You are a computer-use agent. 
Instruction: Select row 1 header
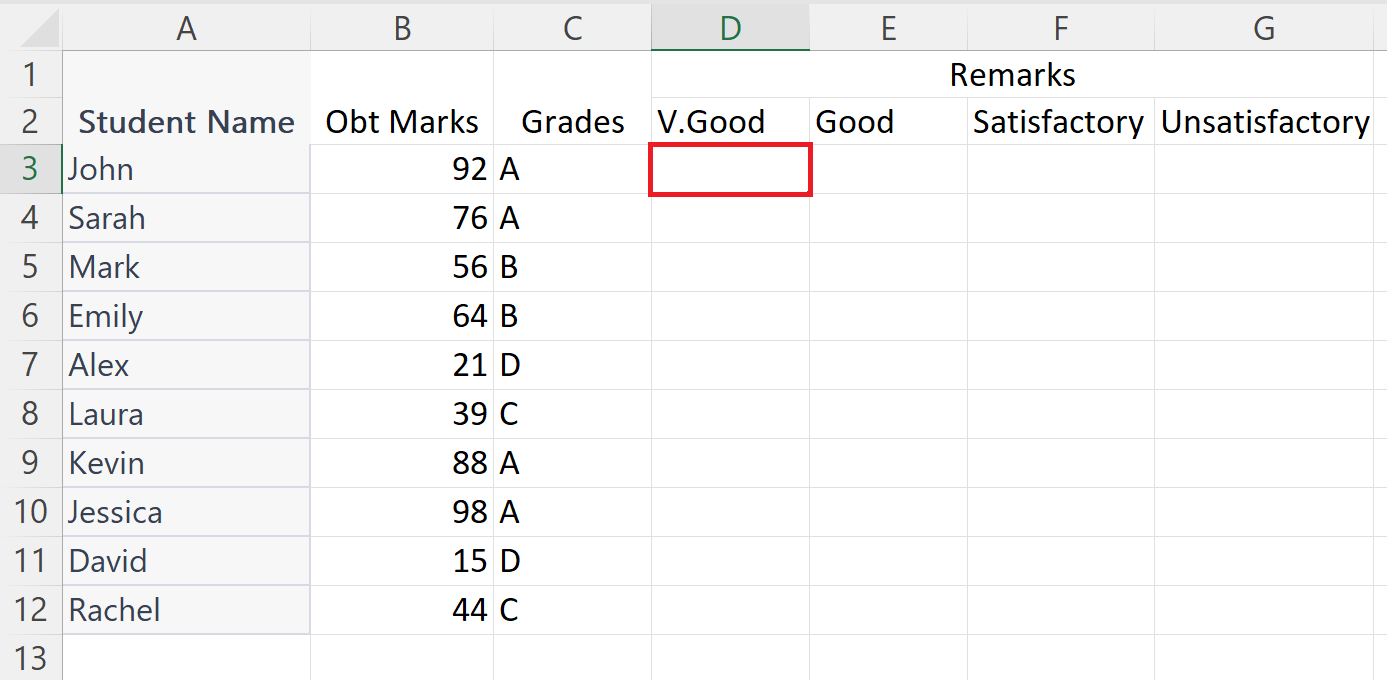coord(31,74)
